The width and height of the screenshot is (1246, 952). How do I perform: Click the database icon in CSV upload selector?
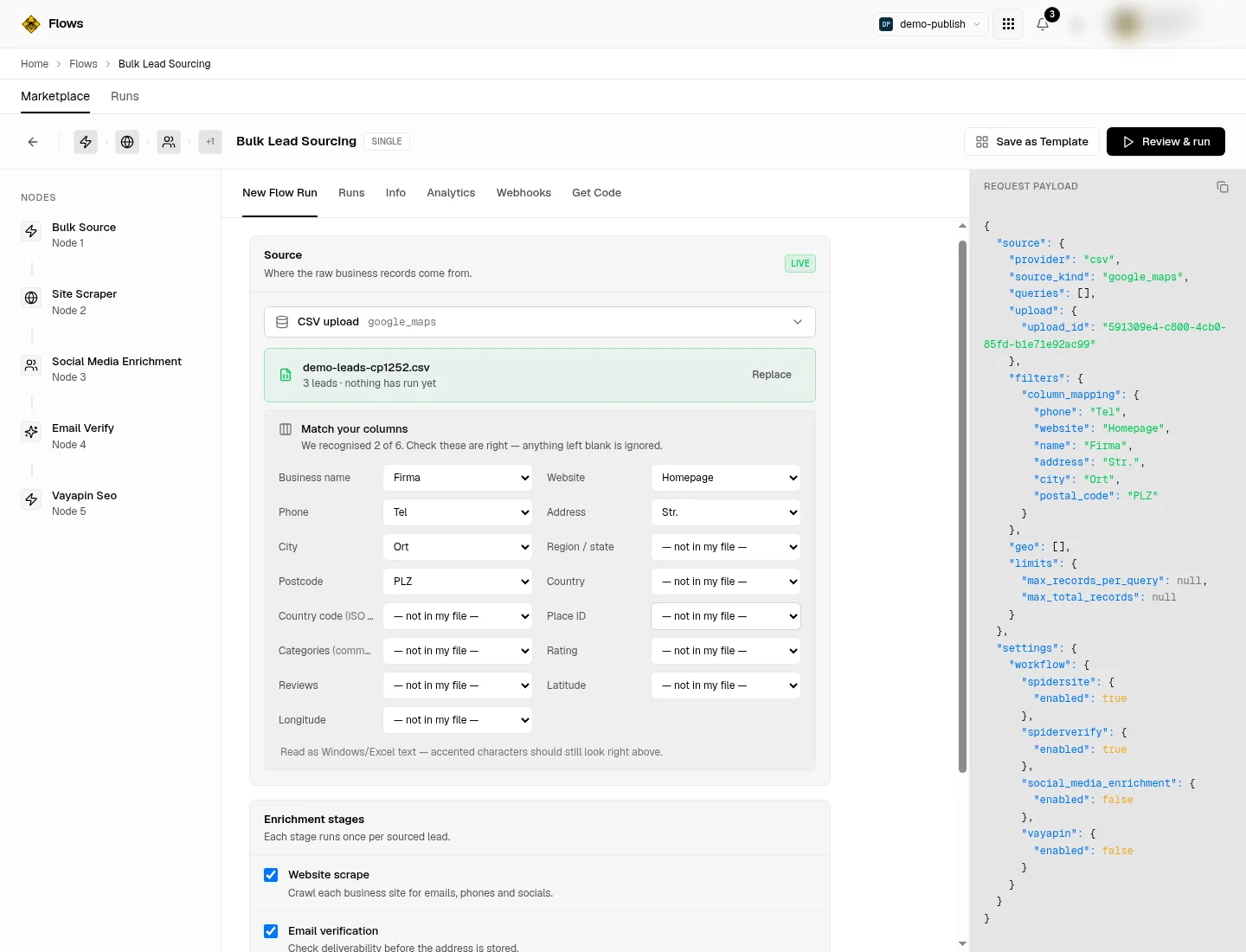click(282, 322)
